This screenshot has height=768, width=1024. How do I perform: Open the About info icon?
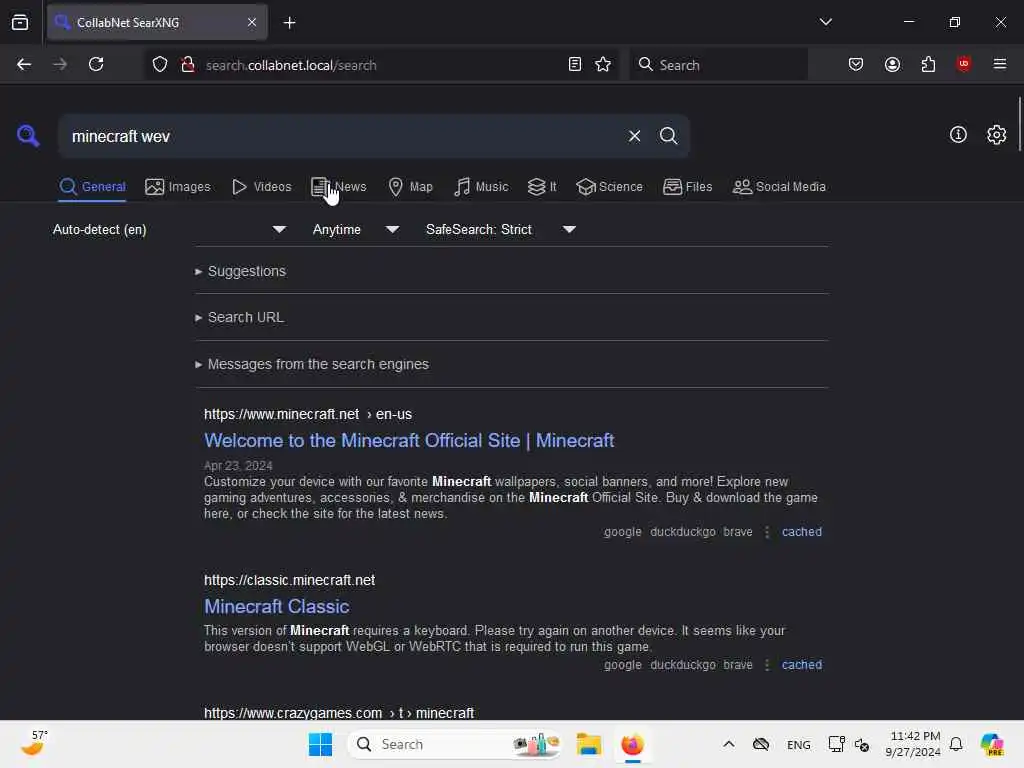click(957, 135)
